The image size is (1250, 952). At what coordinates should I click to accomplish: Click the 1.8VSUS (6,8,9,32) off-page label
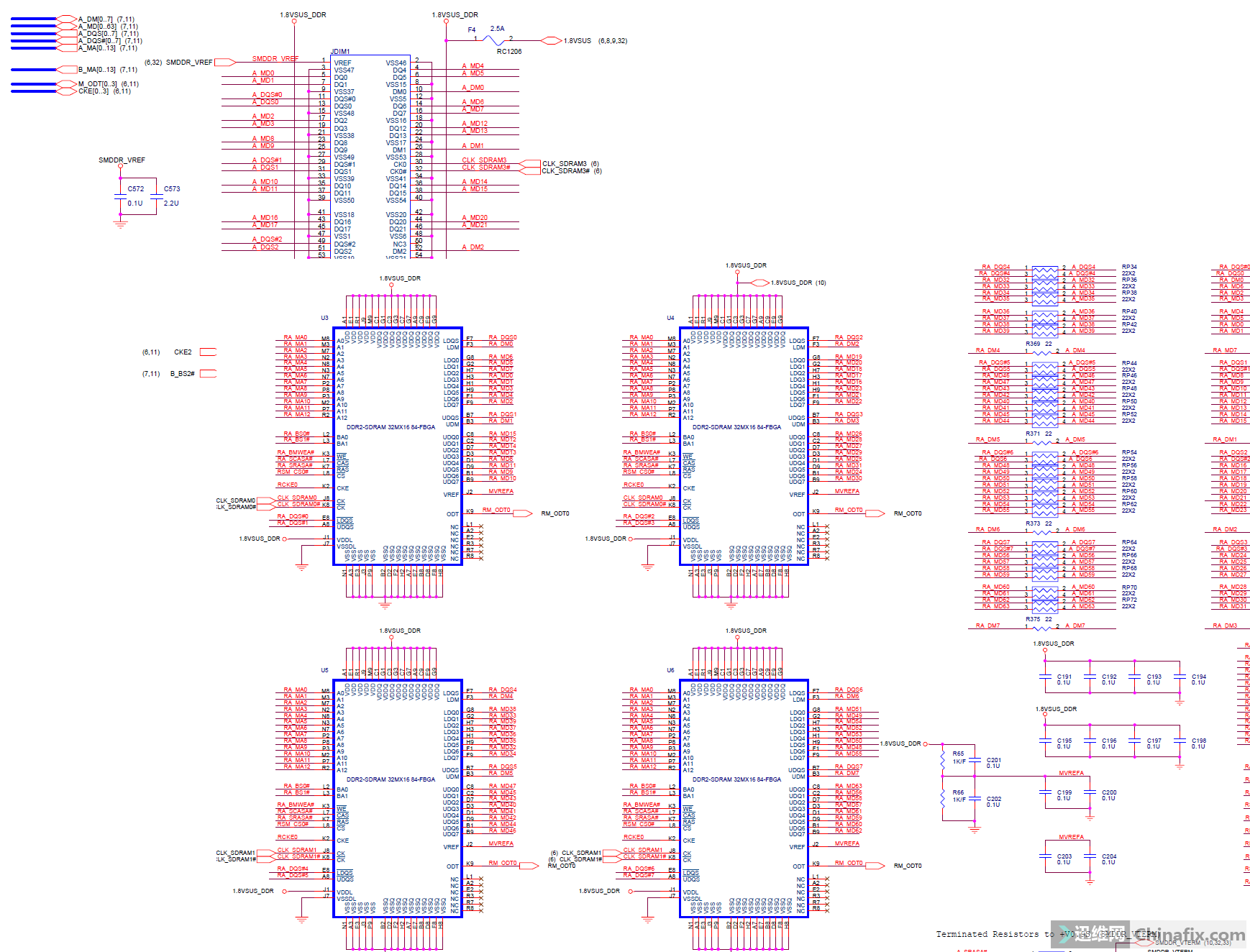(596, 41)
